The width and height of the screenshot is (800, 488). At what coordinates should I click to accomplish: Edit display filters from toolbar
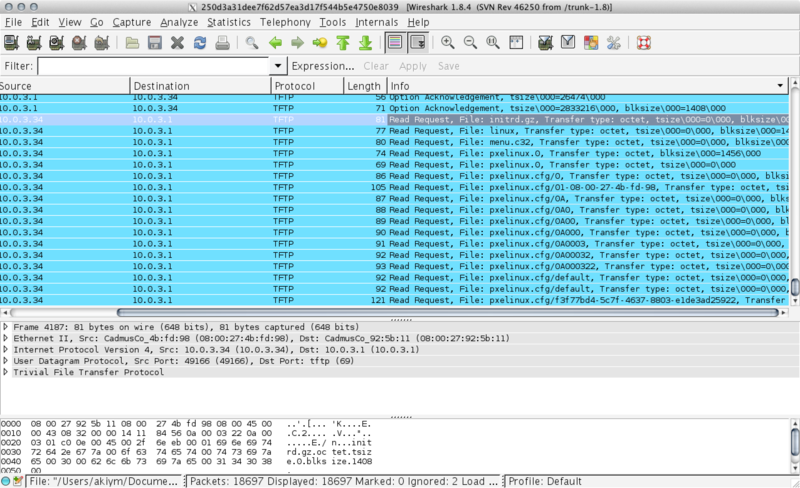coord(568,43)
